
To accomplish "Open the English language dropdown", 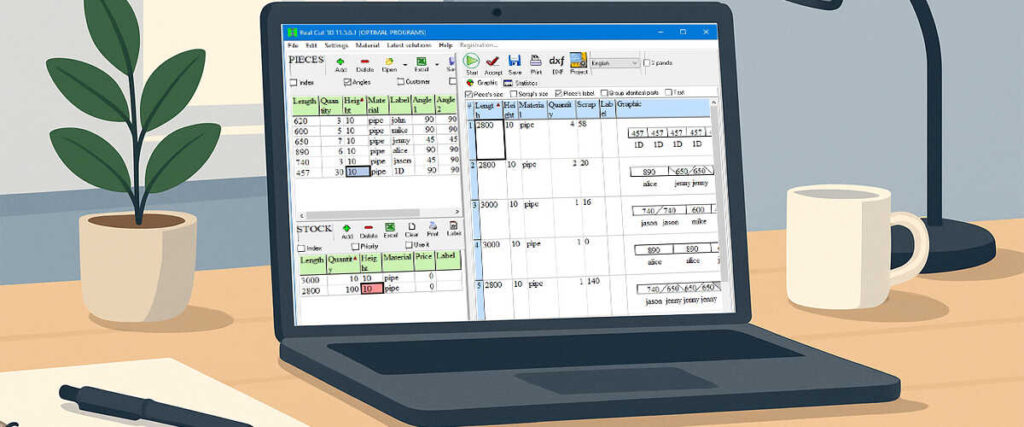I will click(615, 63).
